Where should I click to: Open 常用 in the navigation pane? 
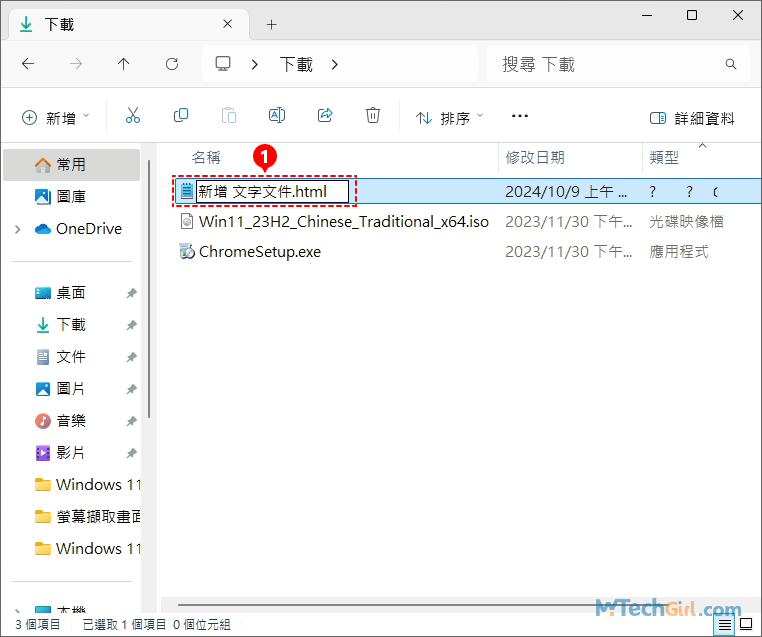70,165
